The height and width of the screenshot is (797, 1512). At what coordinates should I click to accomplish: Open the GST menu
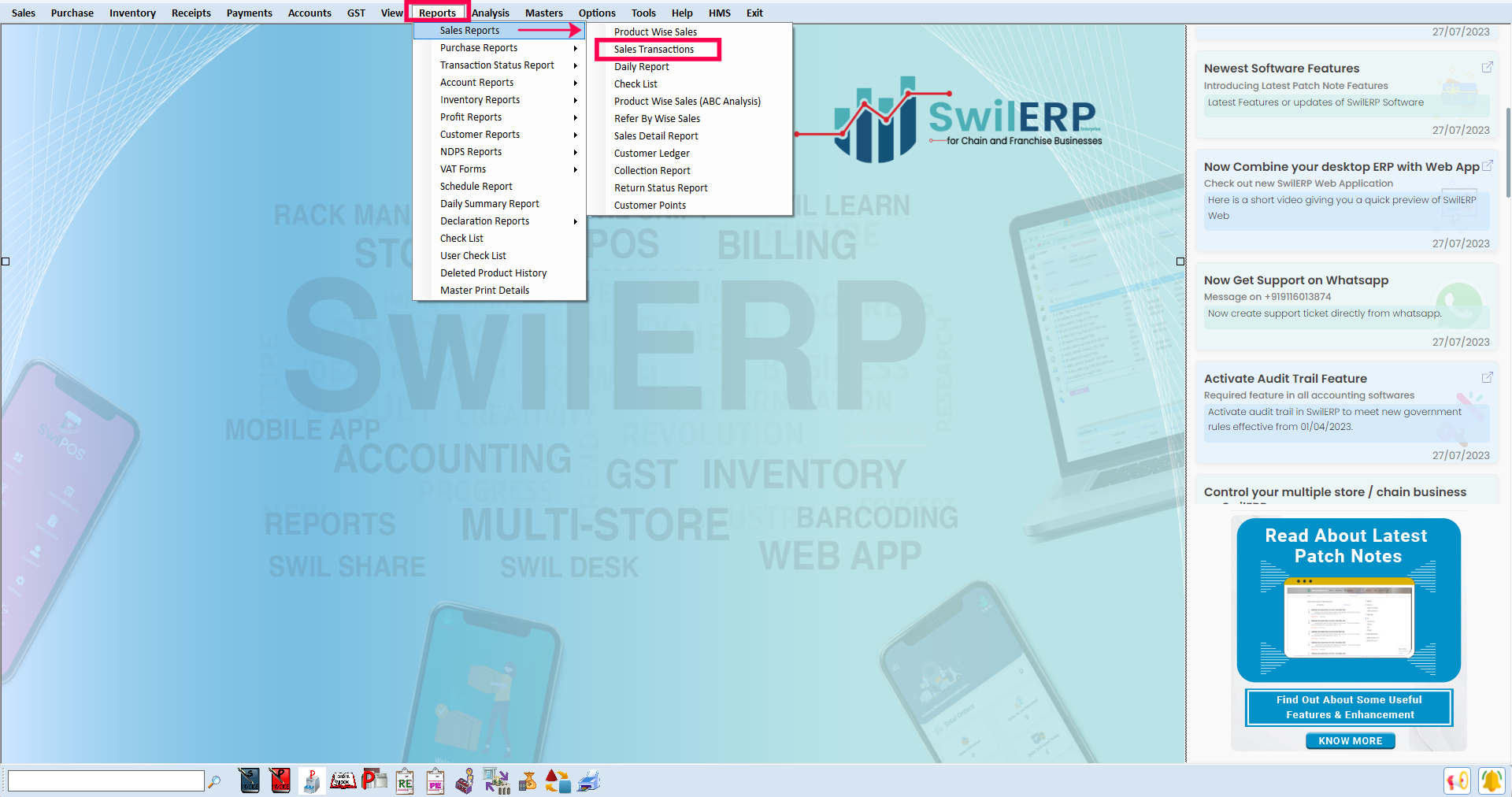pyautogui.click(x=356, y=13)
